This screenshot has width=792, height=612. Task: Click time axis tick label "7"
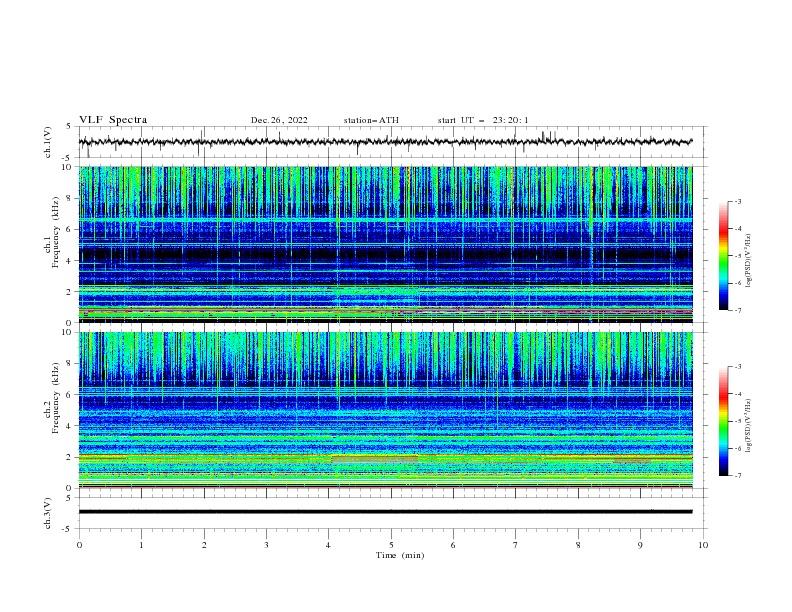click(516, 545)
